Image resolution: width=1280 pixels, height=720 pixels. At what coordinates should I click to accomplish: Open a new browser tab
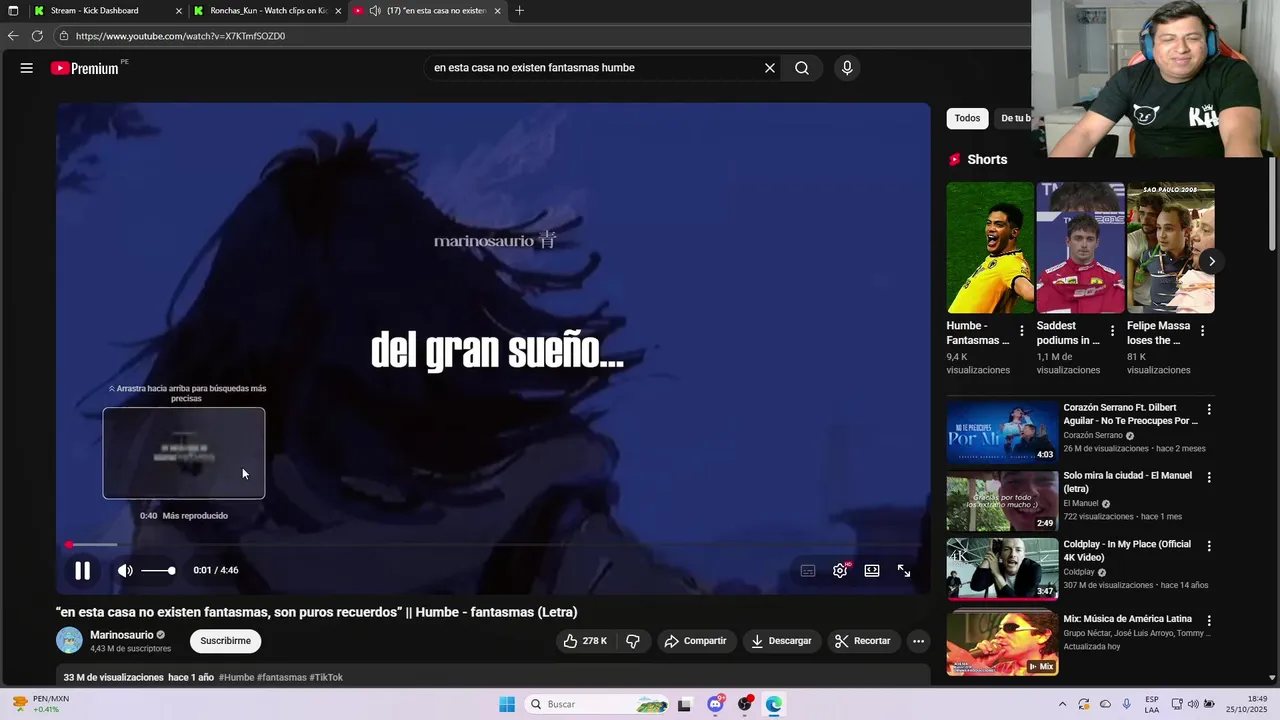519,11
